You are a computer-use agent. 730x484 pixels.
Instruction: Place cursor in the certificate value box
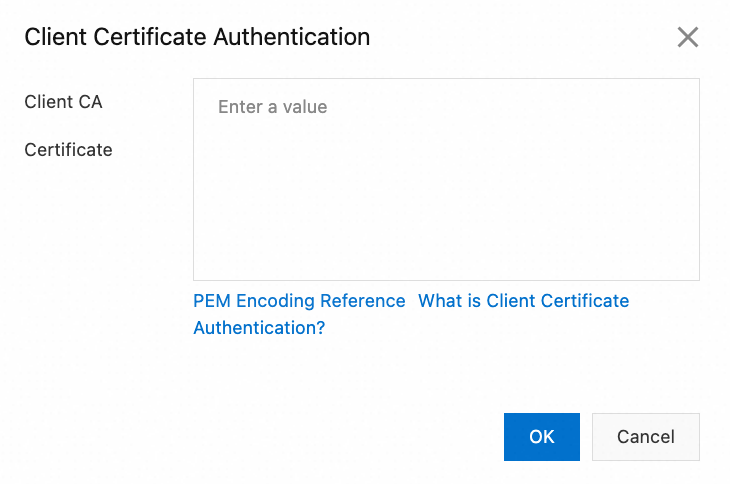click(x=446, y=180)
